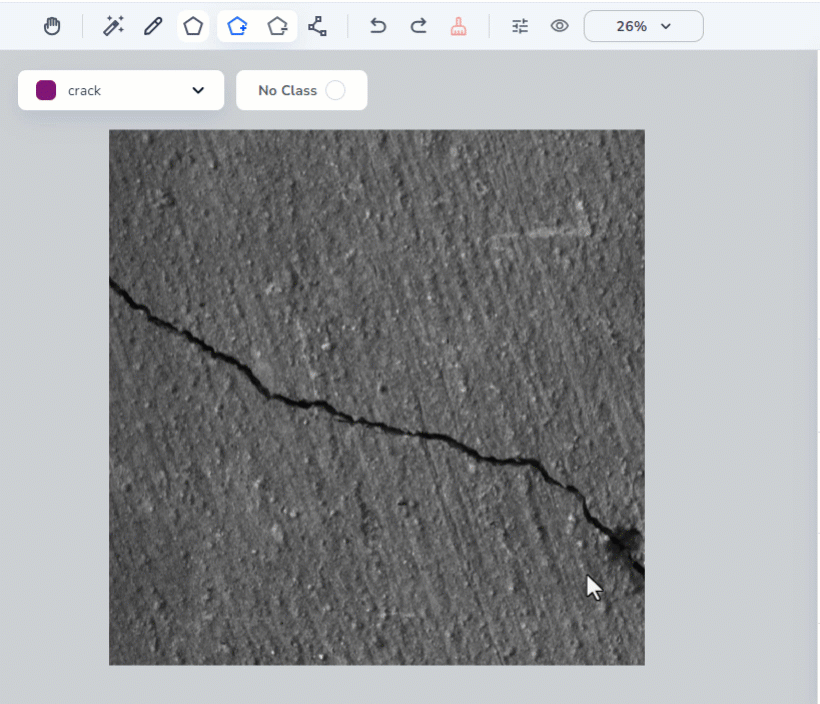820x704 pixels.
Task: Click the No Class button label
Action: pos(287,90)
